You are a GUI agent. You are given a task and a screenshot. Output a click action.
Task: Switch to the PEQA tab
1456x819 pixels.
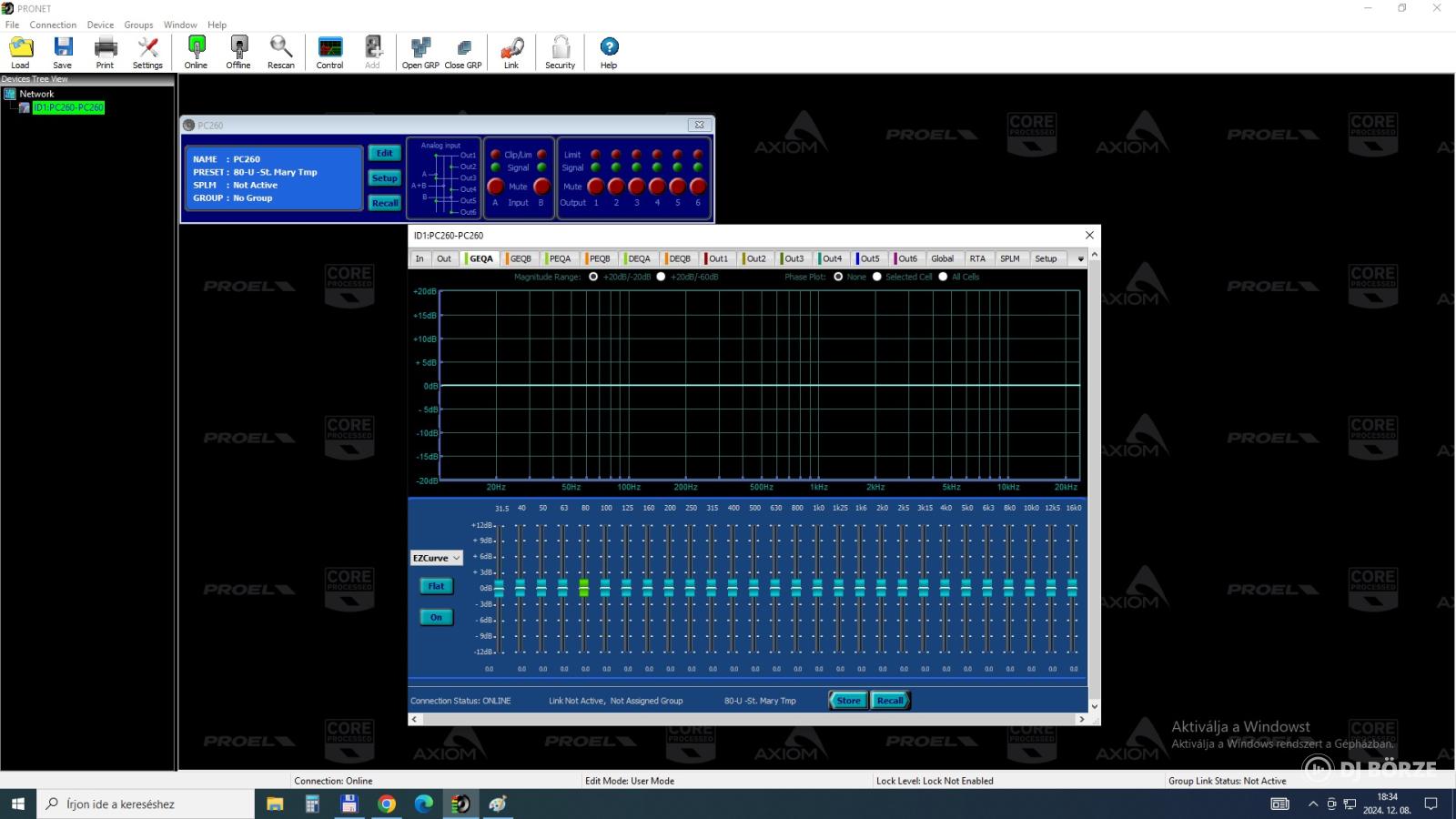pyautogui.click(x=560, y=258)
